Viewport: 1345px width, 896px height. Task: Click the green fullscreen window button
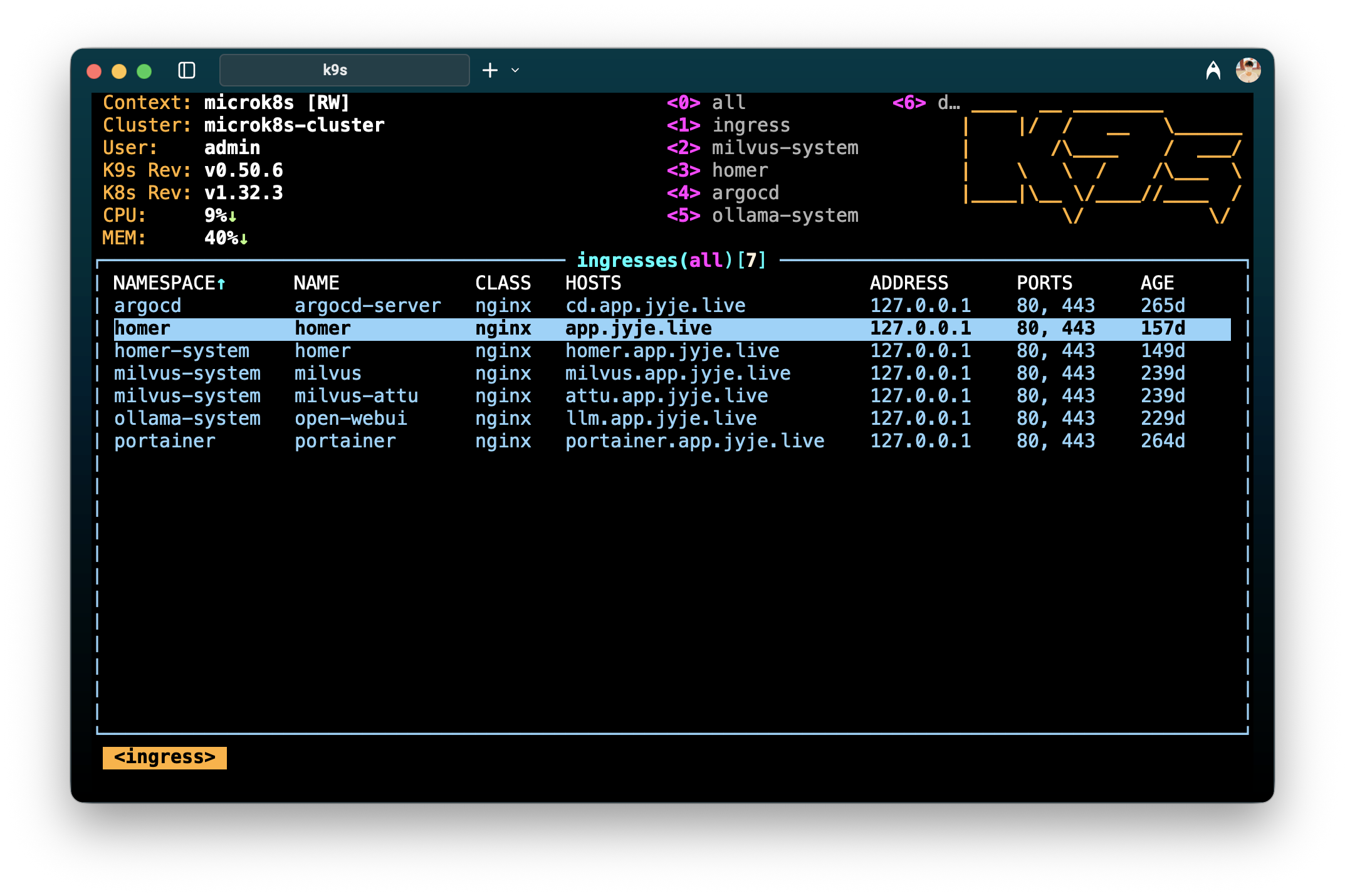144,71
